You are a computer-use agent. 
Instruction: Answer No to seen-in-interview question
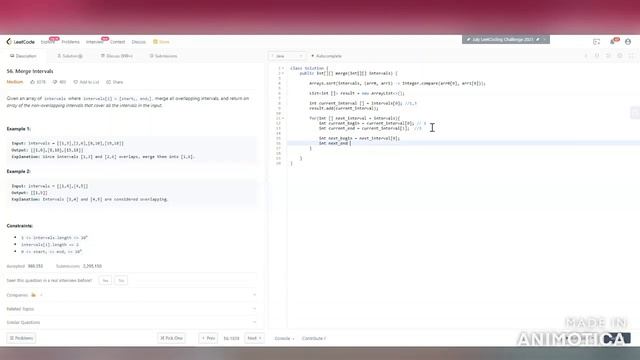click(121, 280)
